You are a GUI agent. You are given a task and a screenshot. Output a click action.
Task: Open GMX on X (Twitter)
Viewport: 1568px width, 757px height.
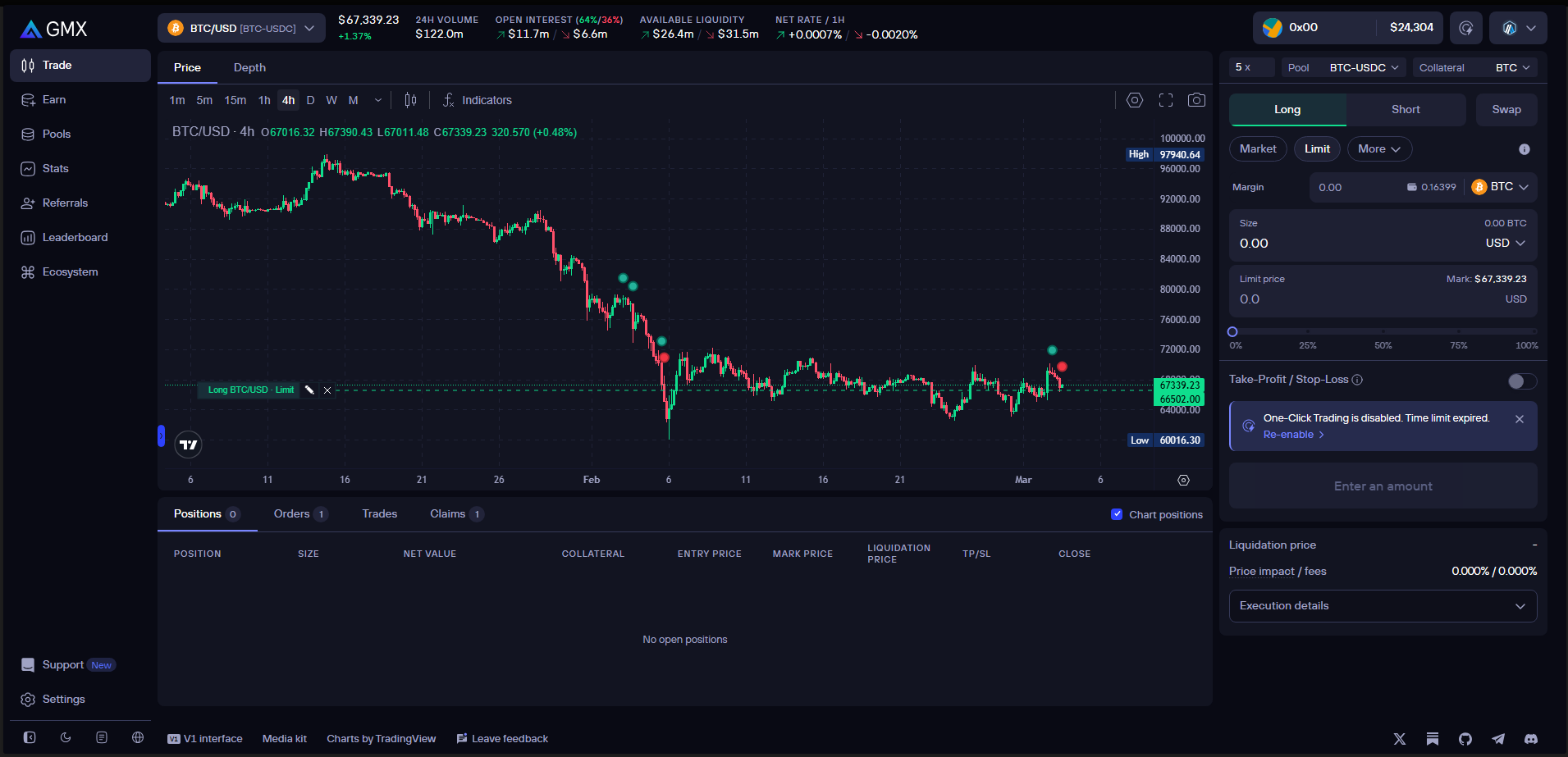[x=1399, y=739]
